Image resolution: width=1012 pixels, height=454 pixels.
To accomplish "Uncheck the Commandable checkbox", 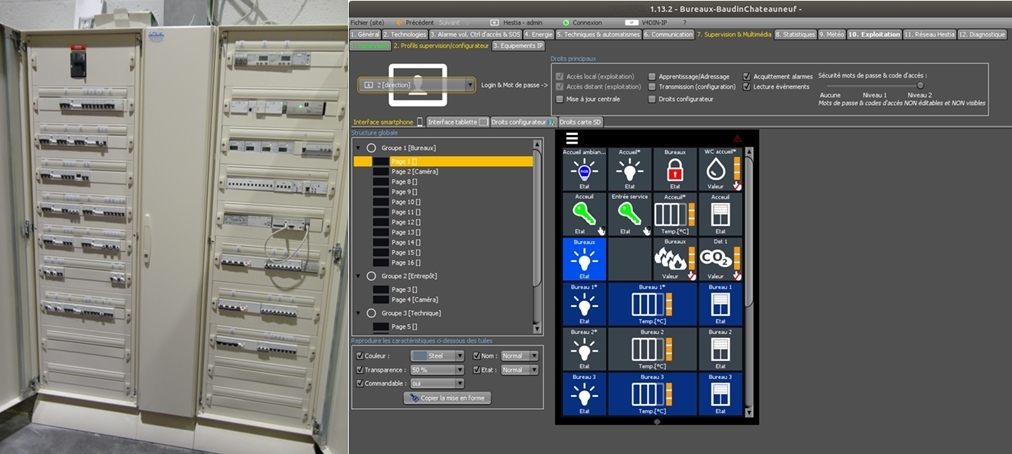I will point(359,383).
